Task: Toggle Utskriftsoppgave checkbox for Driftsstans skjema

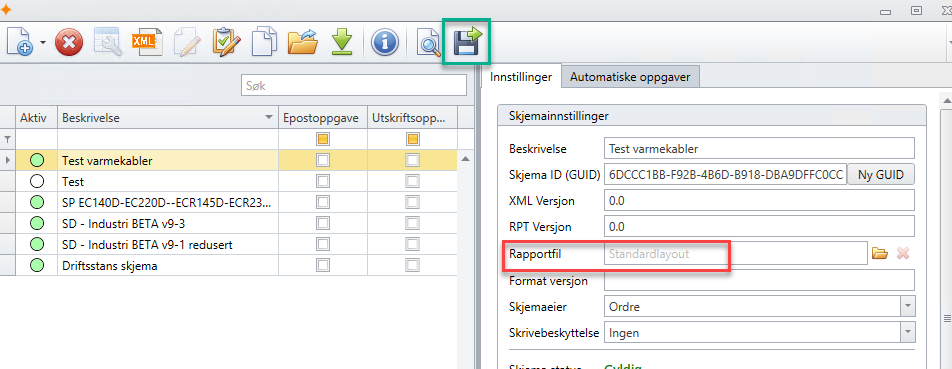Action: tap(412, 265)
